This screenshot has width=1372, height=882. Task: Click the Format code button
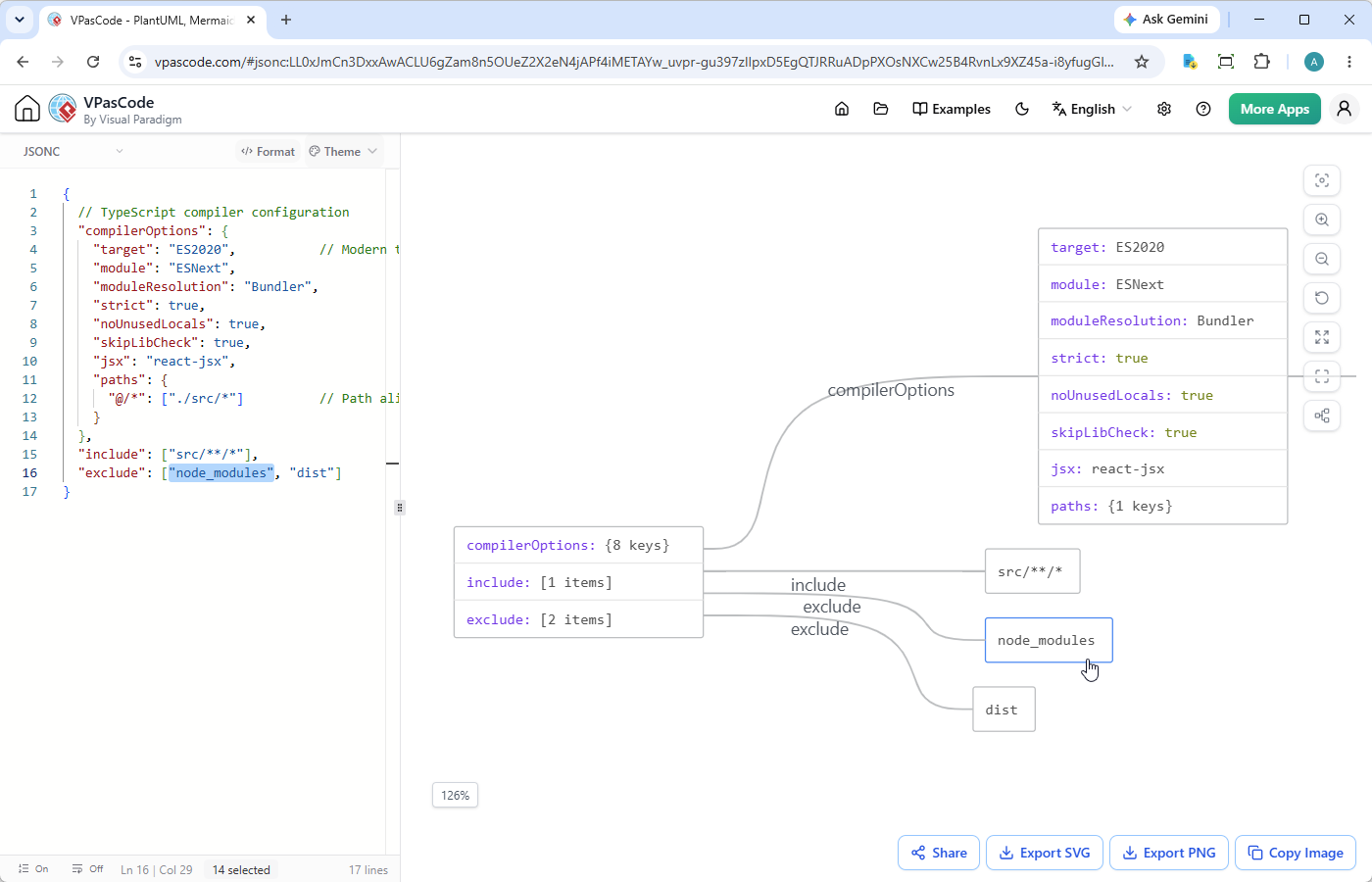[x=268, y=152]
